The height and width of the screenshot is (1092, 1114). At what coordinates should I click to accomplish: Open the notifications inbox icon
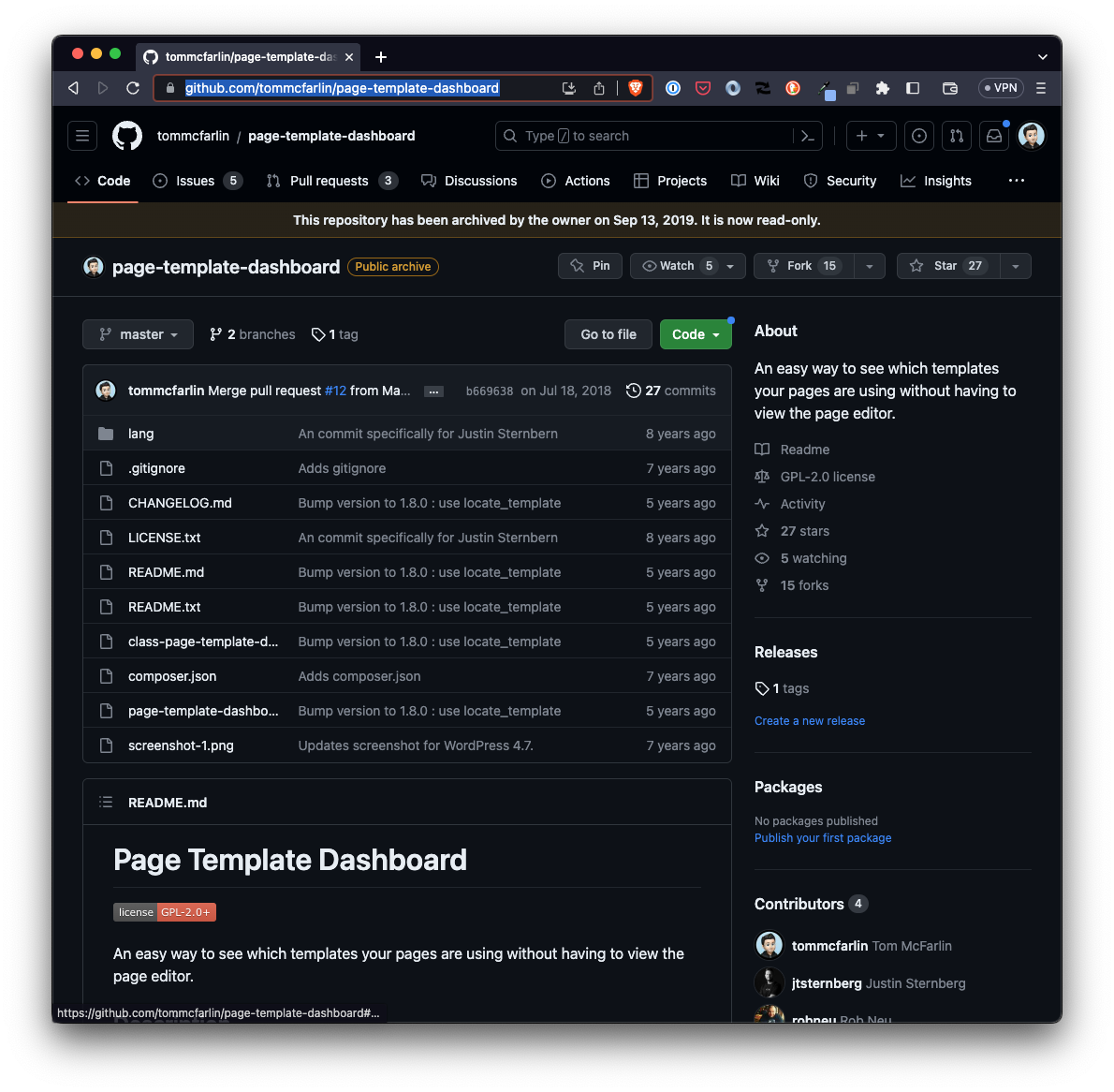[x=994, y=136]
